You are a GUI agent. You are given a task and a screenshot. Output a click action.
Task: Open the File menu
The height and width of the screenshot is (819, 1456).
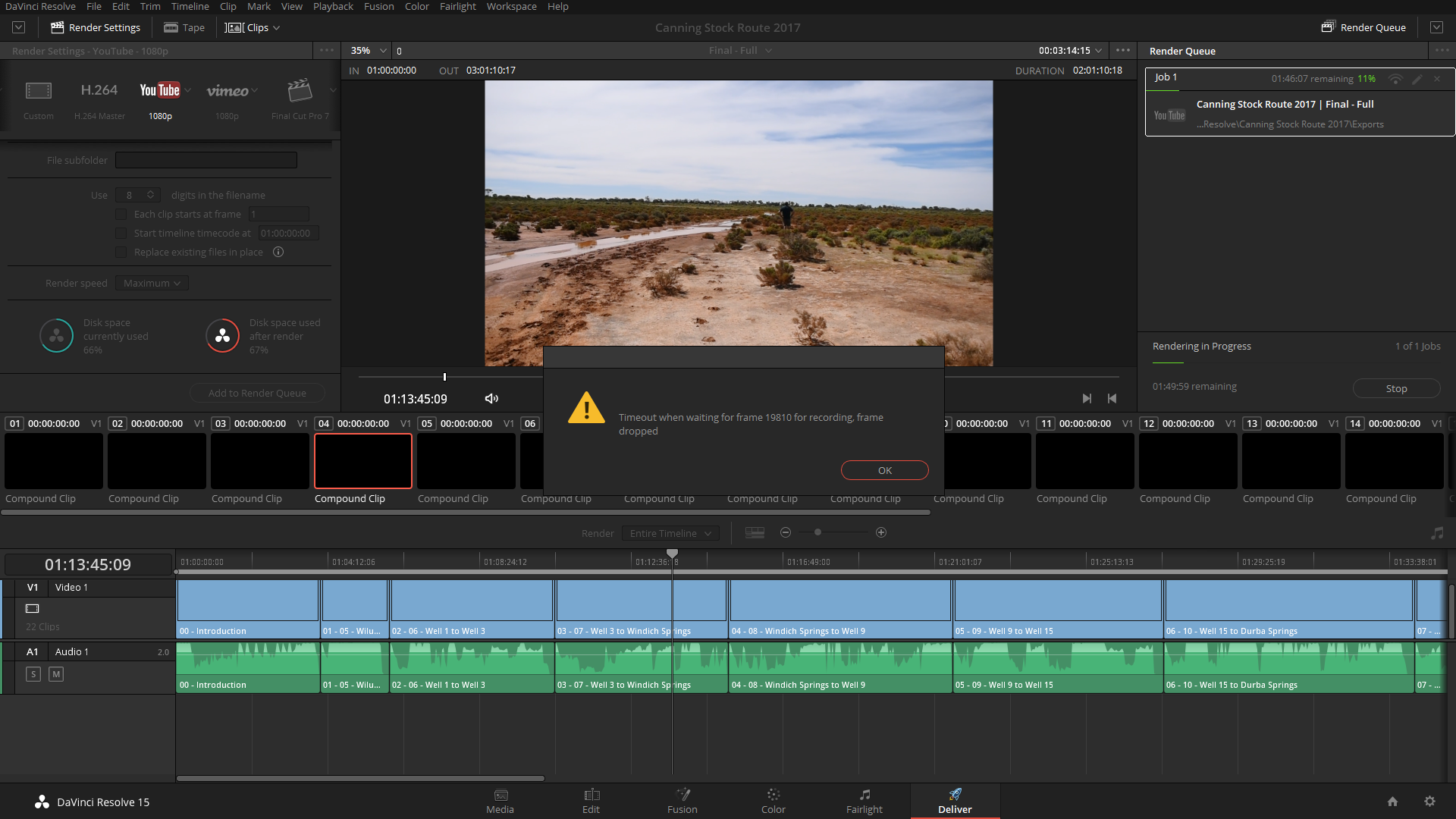pyautogui.click(x=94, y=7)
